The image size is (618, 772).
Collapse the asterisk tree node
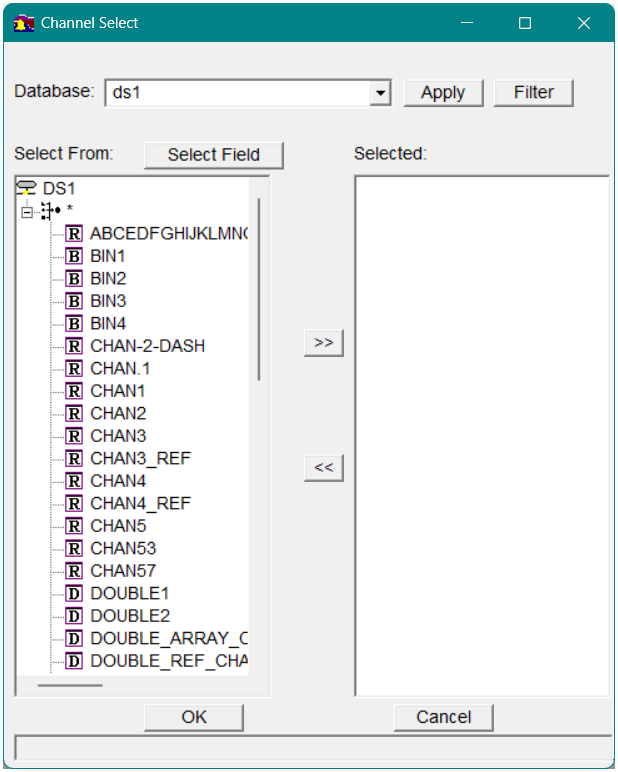[27, 211]
